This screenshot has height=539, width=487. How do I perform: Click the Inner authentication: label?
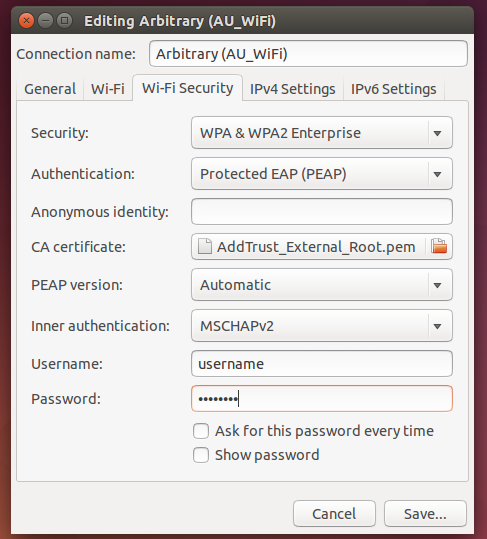tap(100, 326)
